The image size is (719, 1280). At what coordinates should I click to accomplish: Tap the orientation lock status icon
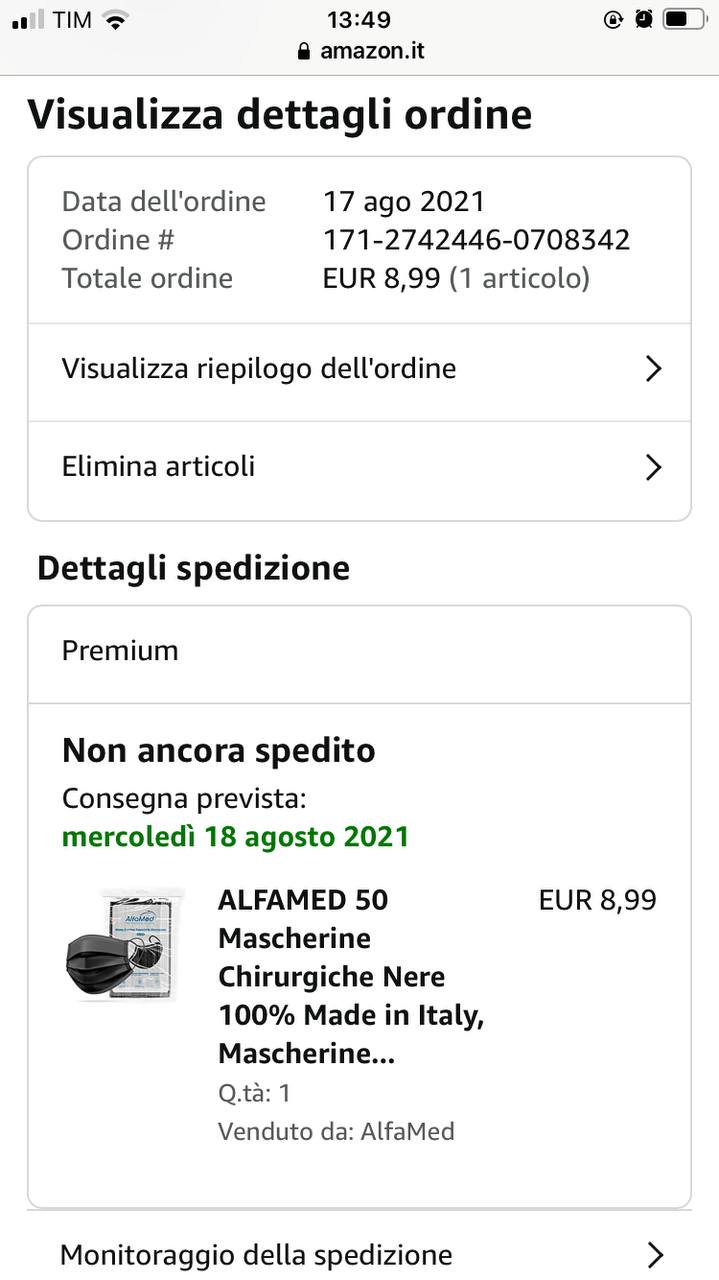pyautogui.click(x=614, y=19)
